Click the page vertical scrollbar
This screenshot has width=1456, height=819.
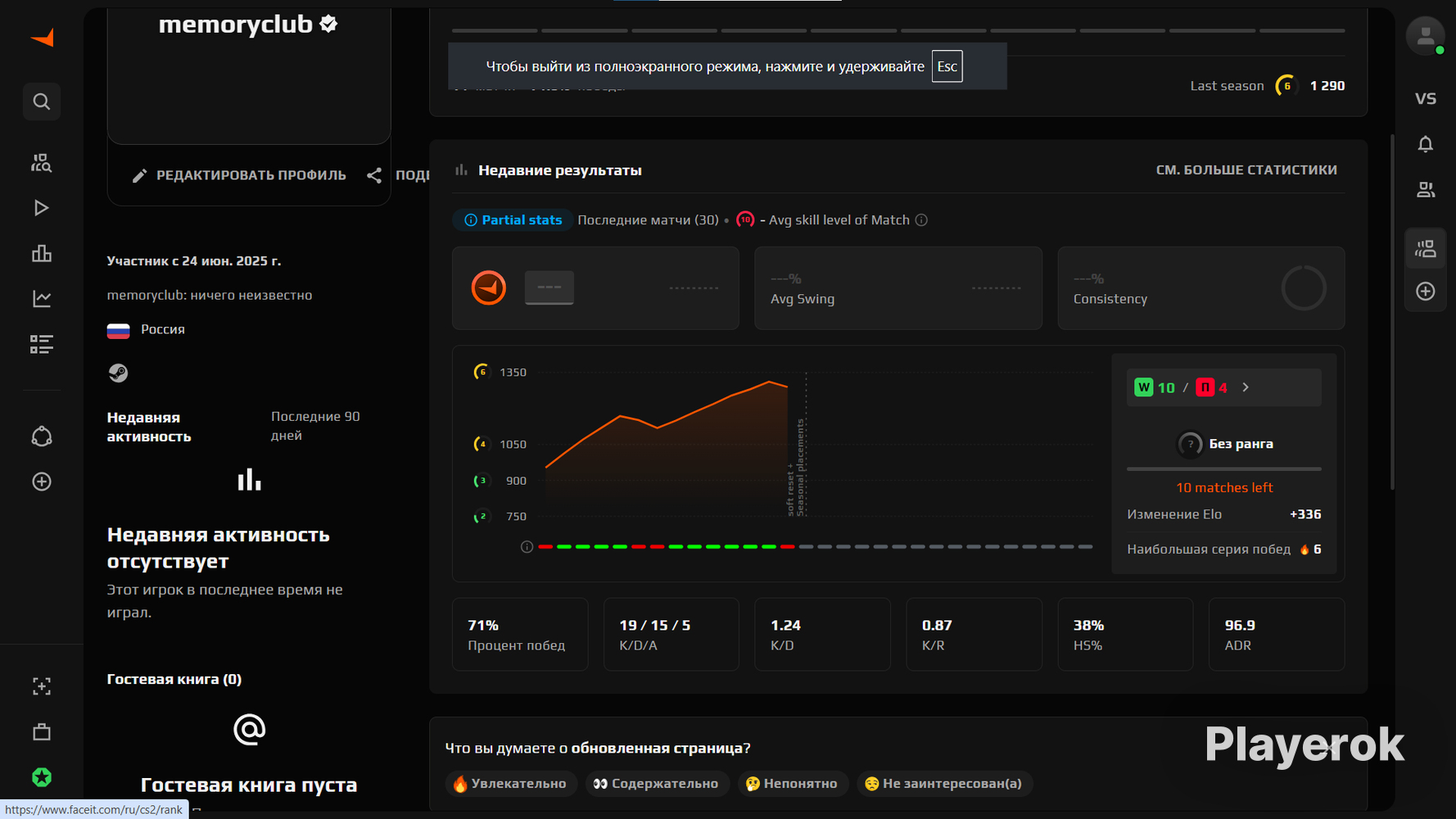click(x=1392, y=311)
